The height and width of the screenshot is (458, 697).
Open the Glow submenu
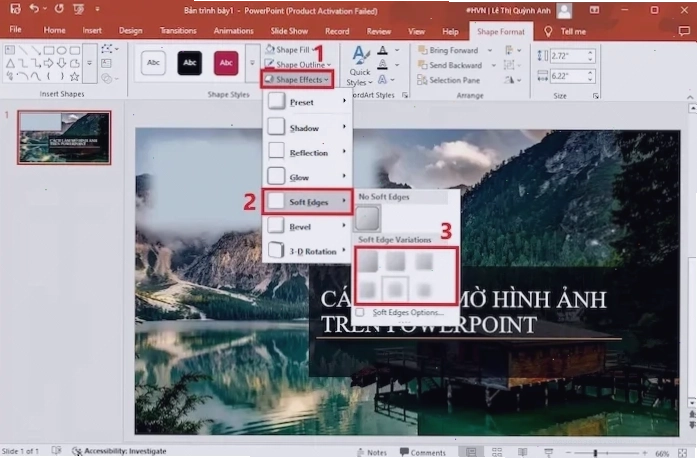coord(307,177)
